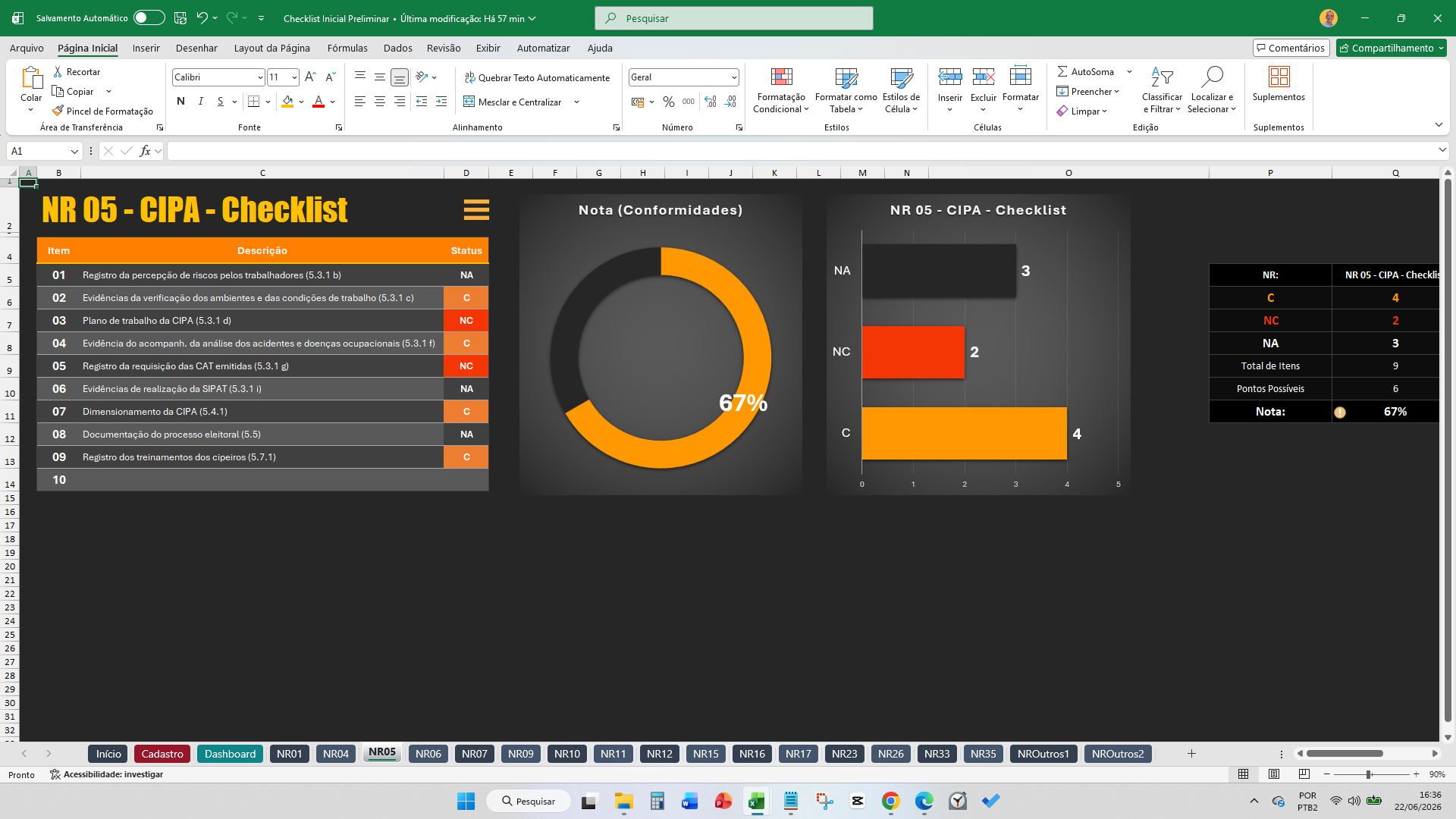Toggle Quebrar Texto Automaticamente
This screenshot has height=819, width=1456.
point(537,77)
